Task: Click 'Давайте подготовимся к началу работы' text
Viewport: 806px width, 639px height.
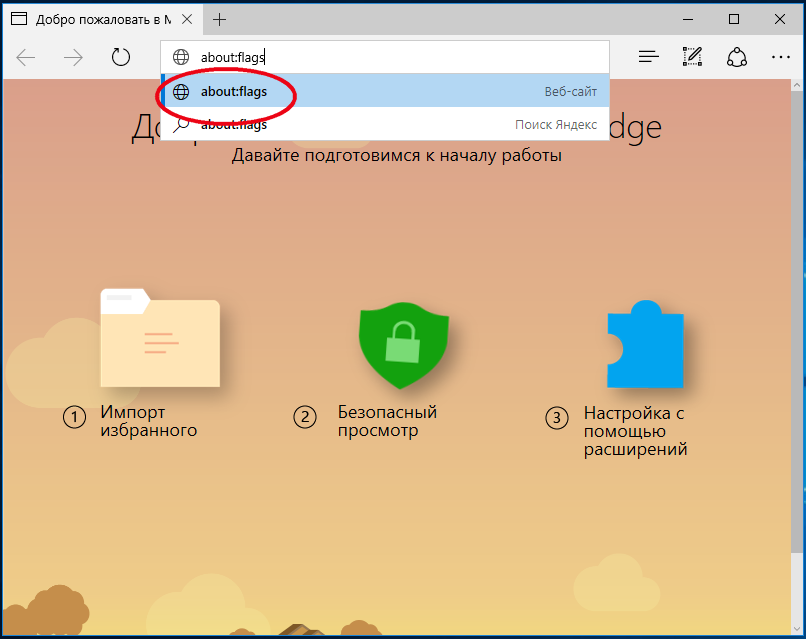Action: (x=396, y=155)
